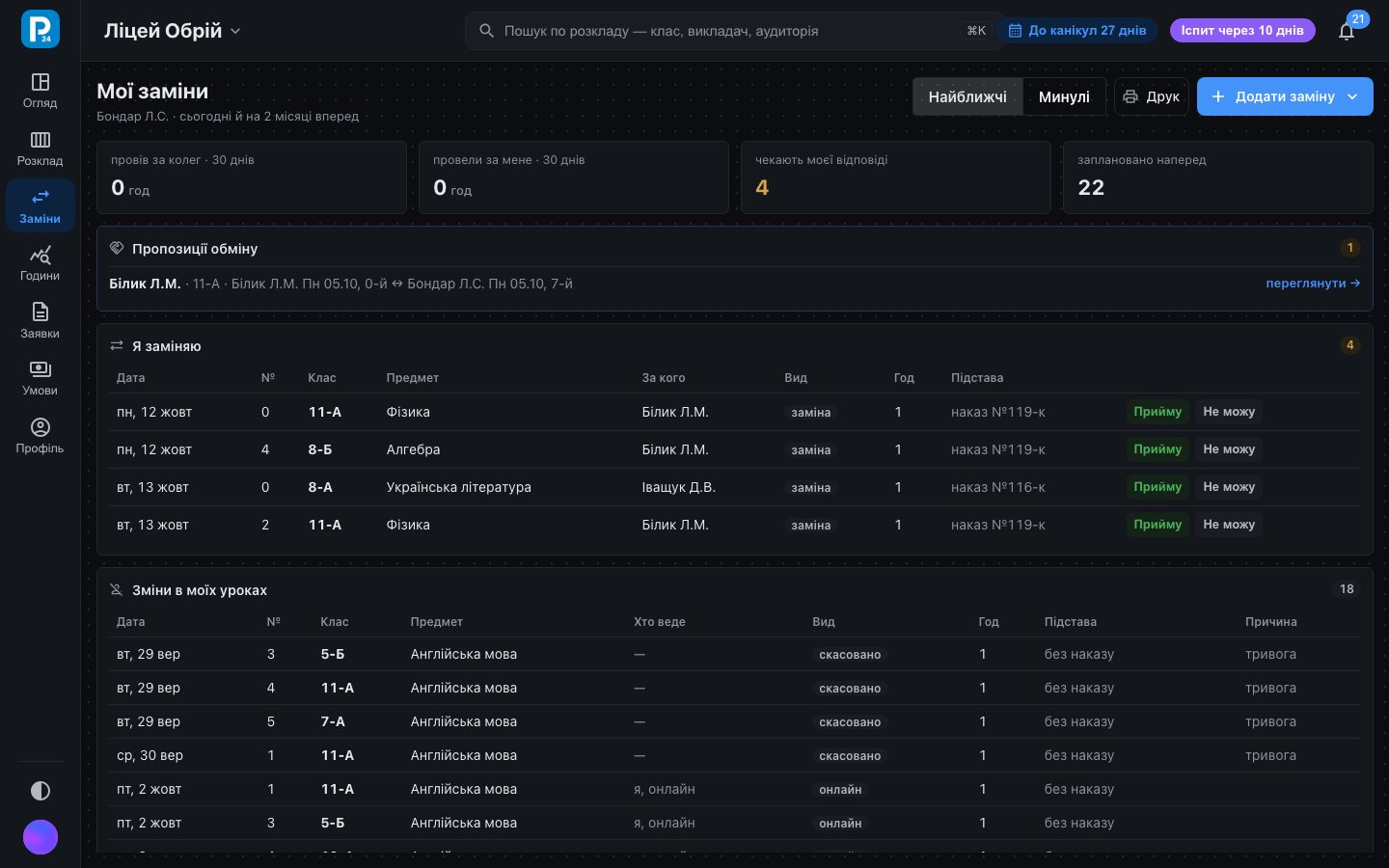Open the Профіль profile section
The width and height of the screenshot is (1389, 868).
(x=40, y=436)
